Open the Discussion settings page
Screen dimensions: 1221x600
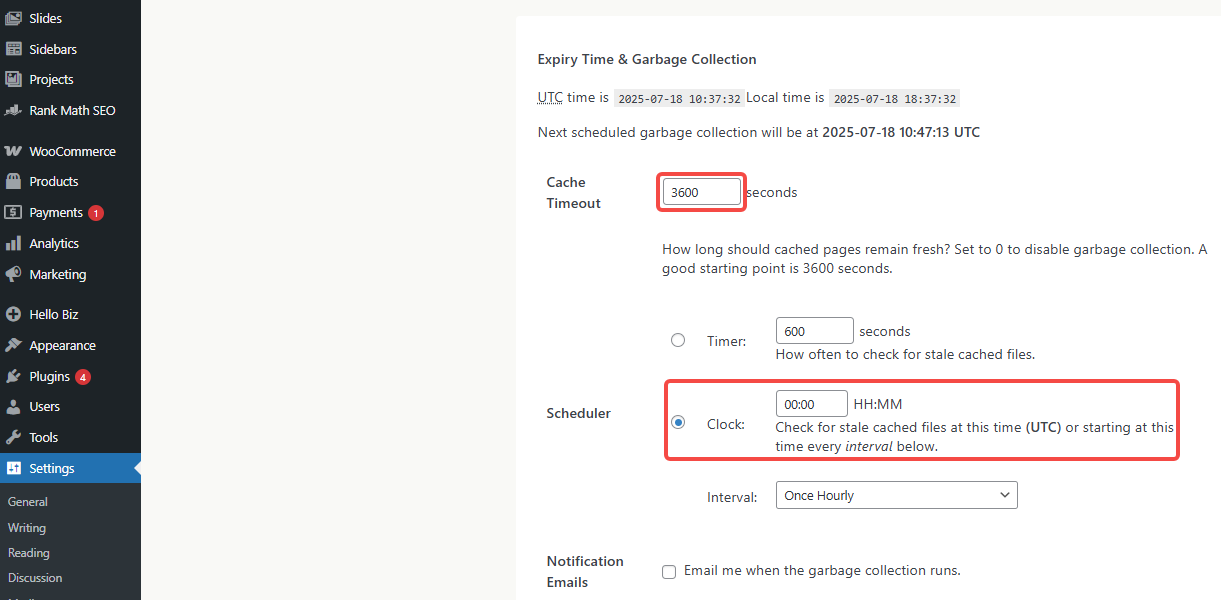[33, 577]
